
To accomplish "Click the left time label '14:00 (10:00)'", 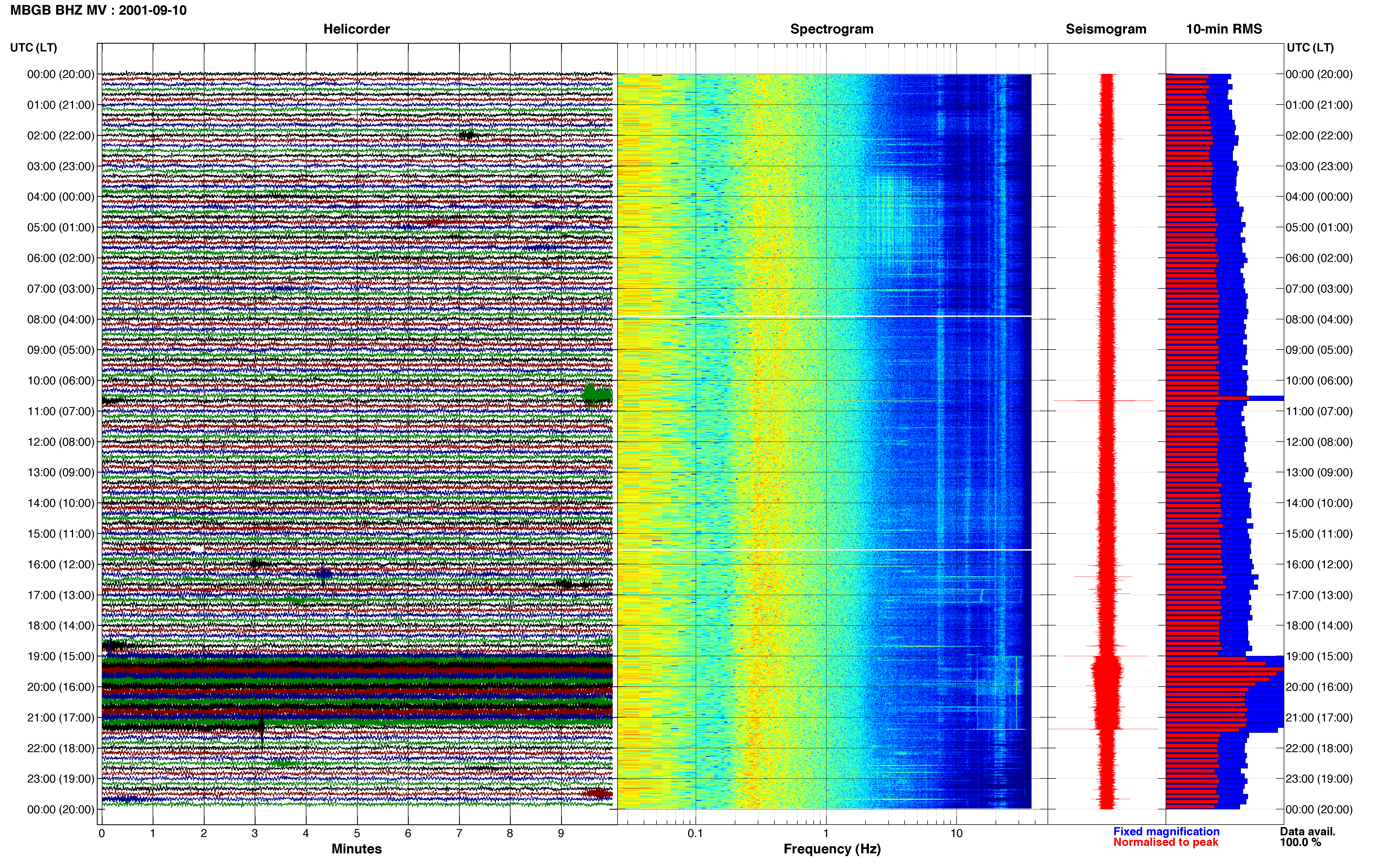I will pyautogui.click(x=61, y=503).
